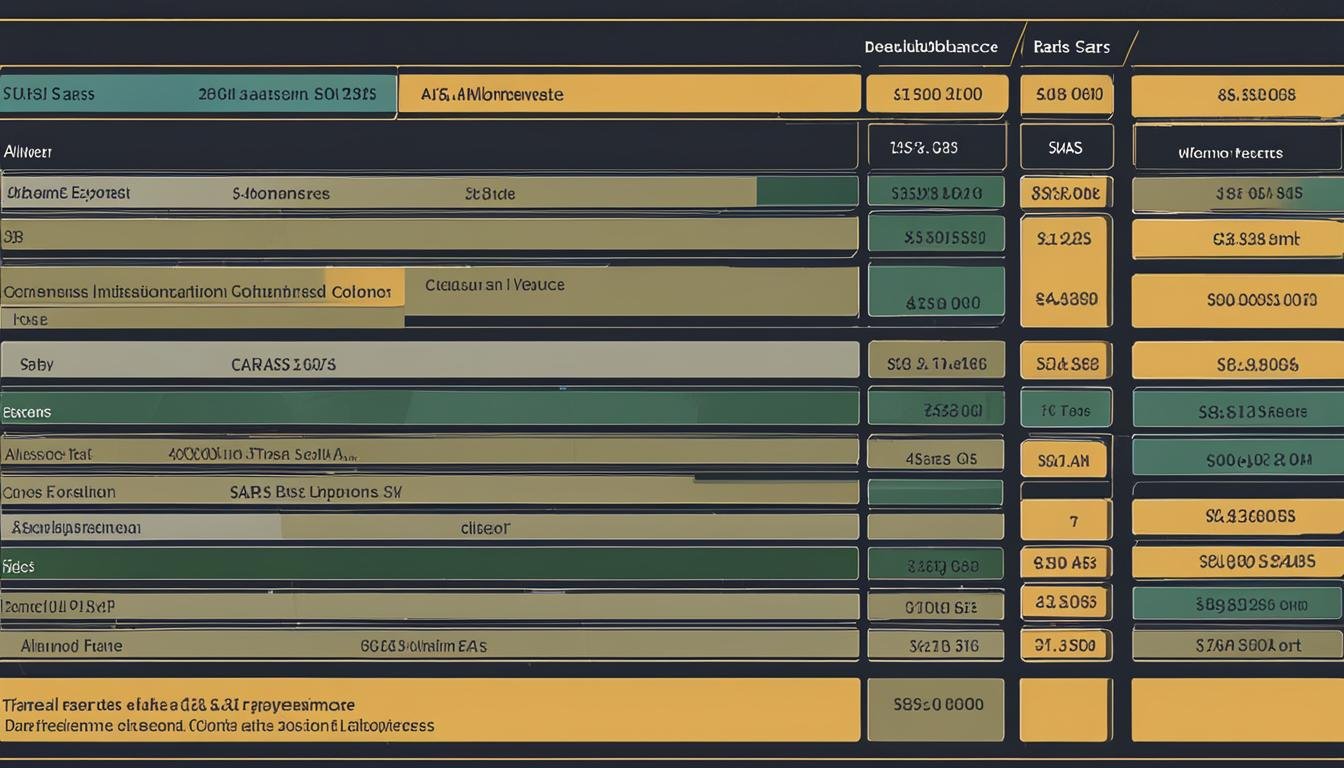This screenshot has width=1344, height=768.
Task: Click the 'Saby' row label
Action: 37,365
